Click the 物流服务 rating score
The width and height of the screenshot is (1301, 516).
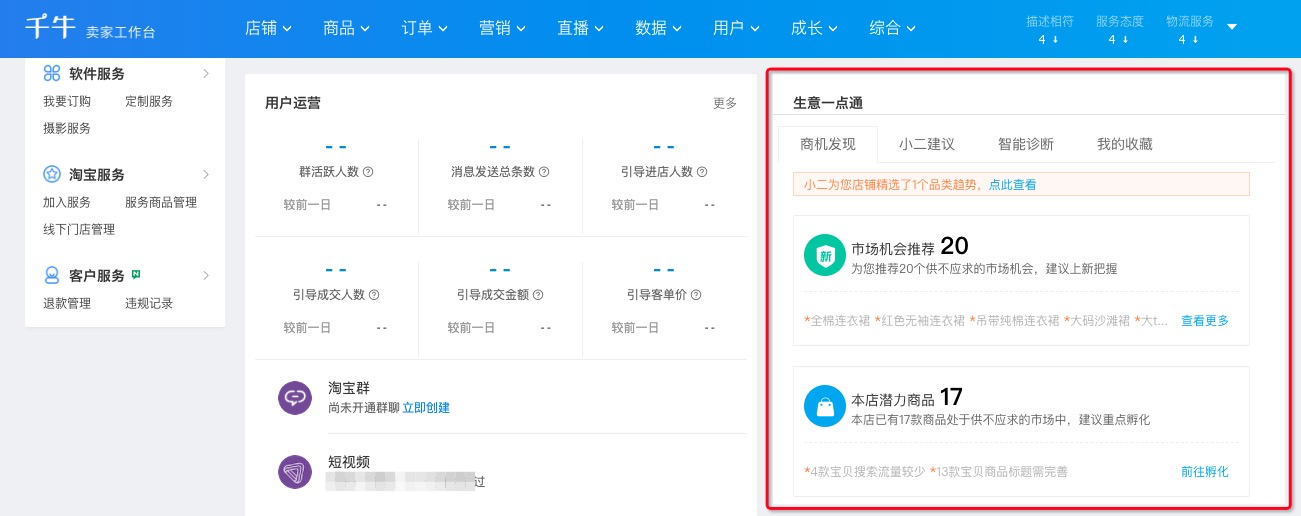[x=1189, y=40]
